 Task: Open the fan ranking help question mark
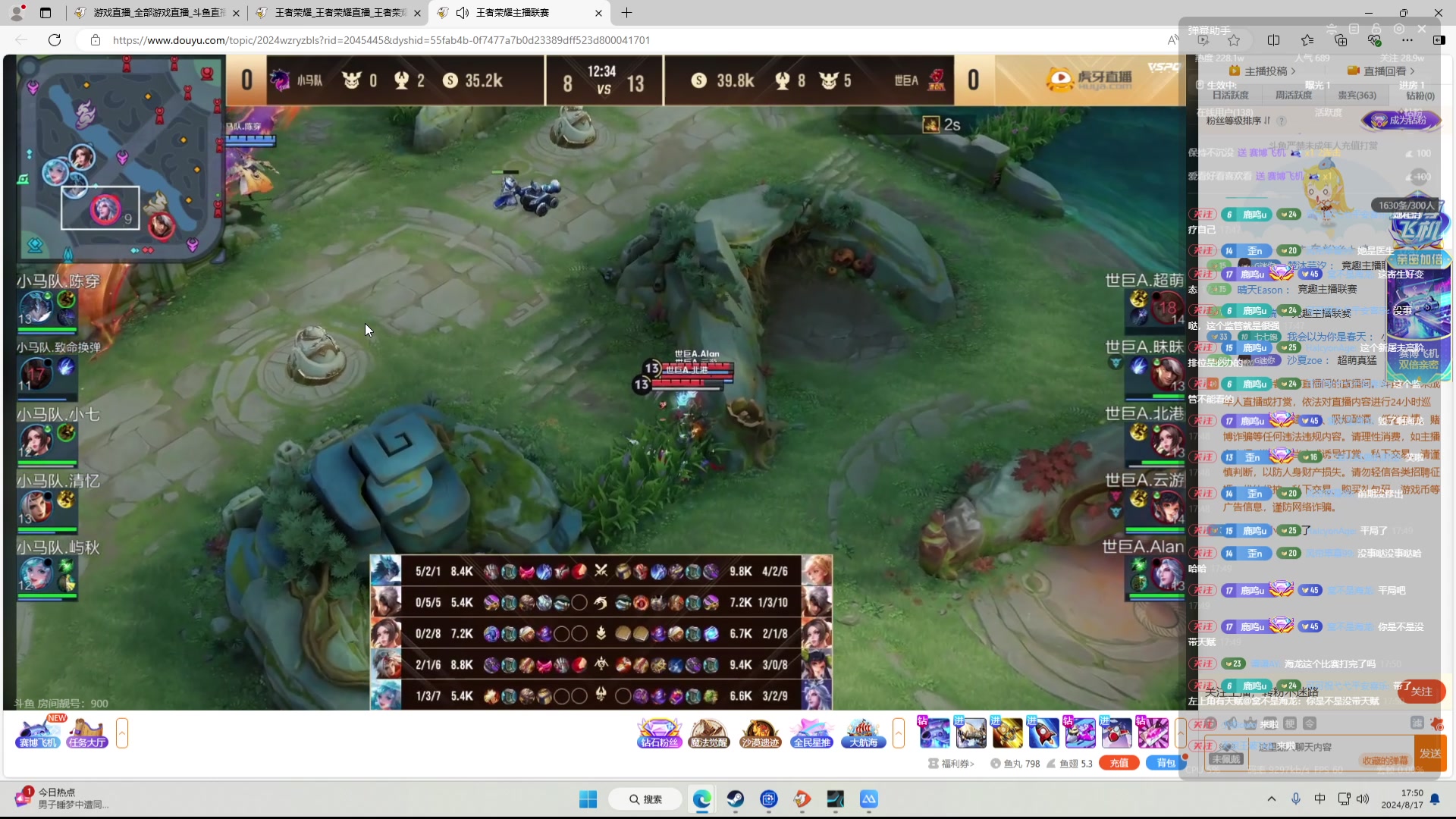[1281, 121]
